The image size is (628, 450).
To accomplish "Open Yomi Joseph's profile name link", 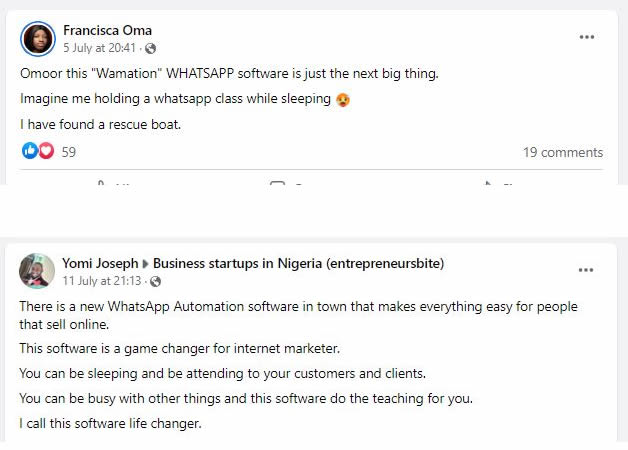I will [x=100, y=263].
